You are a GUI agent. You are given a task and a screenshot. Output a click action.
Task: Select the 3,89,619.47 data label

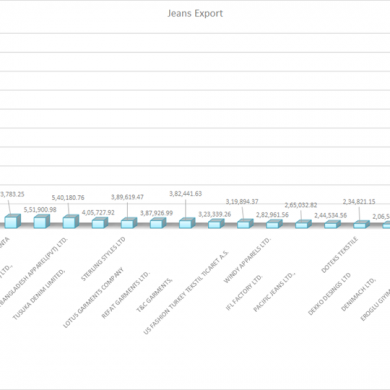(x=127, y=197)
